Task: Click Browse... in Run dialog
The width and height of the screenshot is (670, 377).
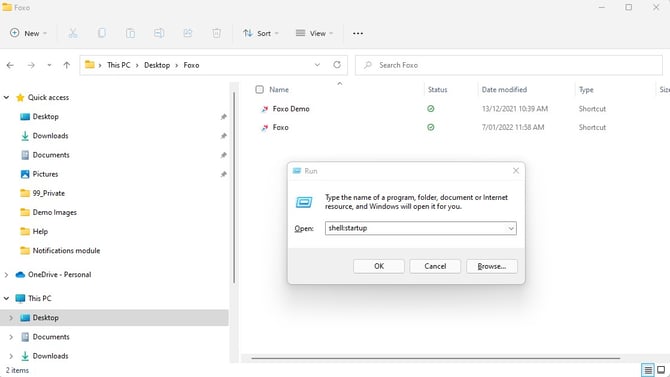Action: 492,266
